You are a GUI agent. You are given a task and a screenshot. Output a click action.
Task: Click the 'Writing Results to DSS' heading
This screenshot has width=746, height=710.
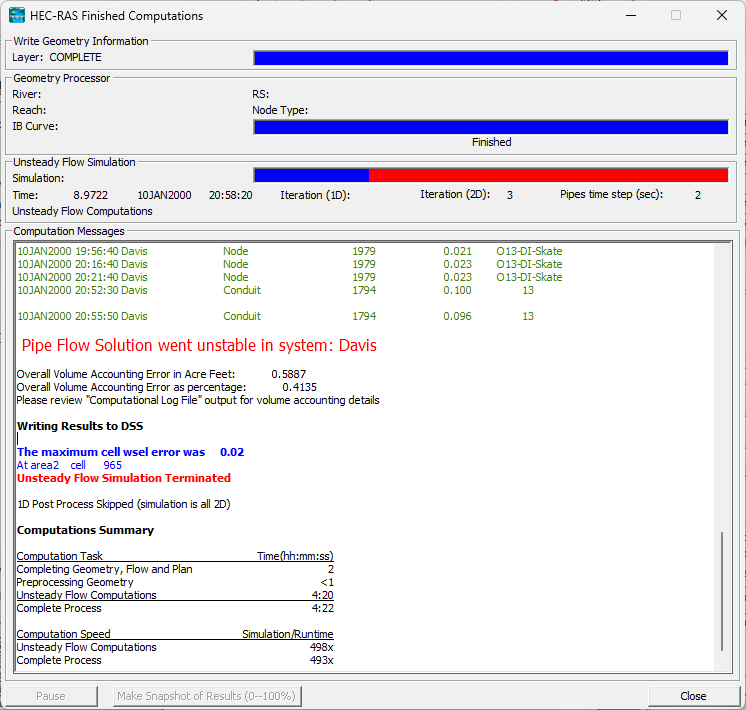(x=80, y=426)
